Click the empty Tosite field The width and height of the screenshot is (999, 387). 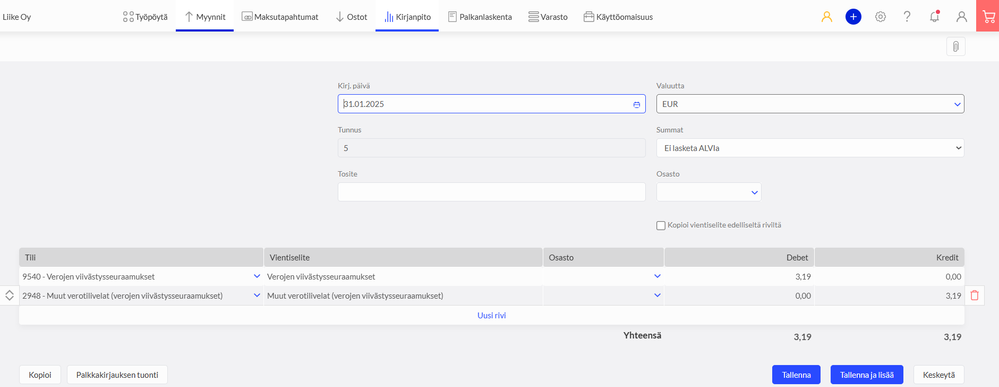pos(491,192)
